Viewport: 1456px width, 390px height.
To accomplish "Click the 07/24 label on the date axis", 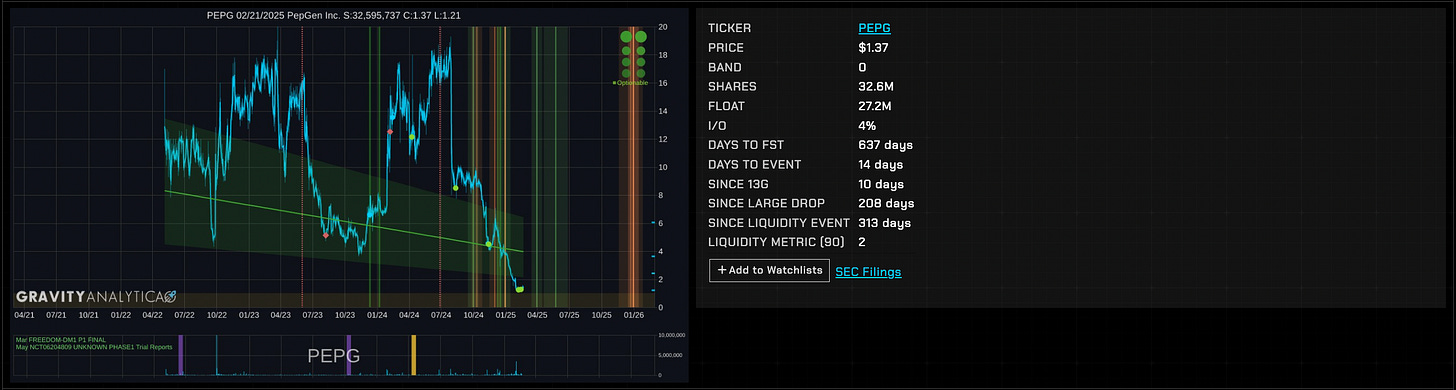I will [441, 314].
